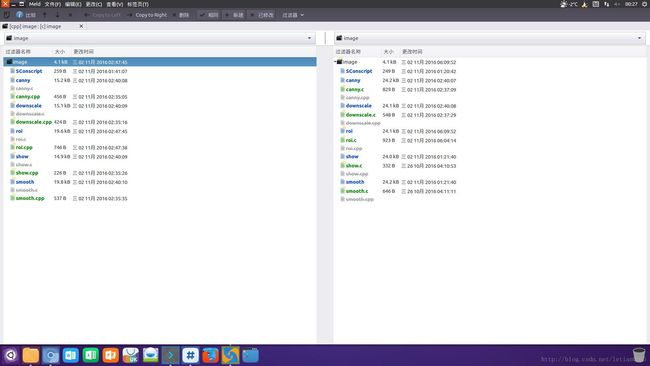The height and width of the screenshot is (366, 650).
Task: Sort right pane by name column header
Action: click(x=348, y=51)
